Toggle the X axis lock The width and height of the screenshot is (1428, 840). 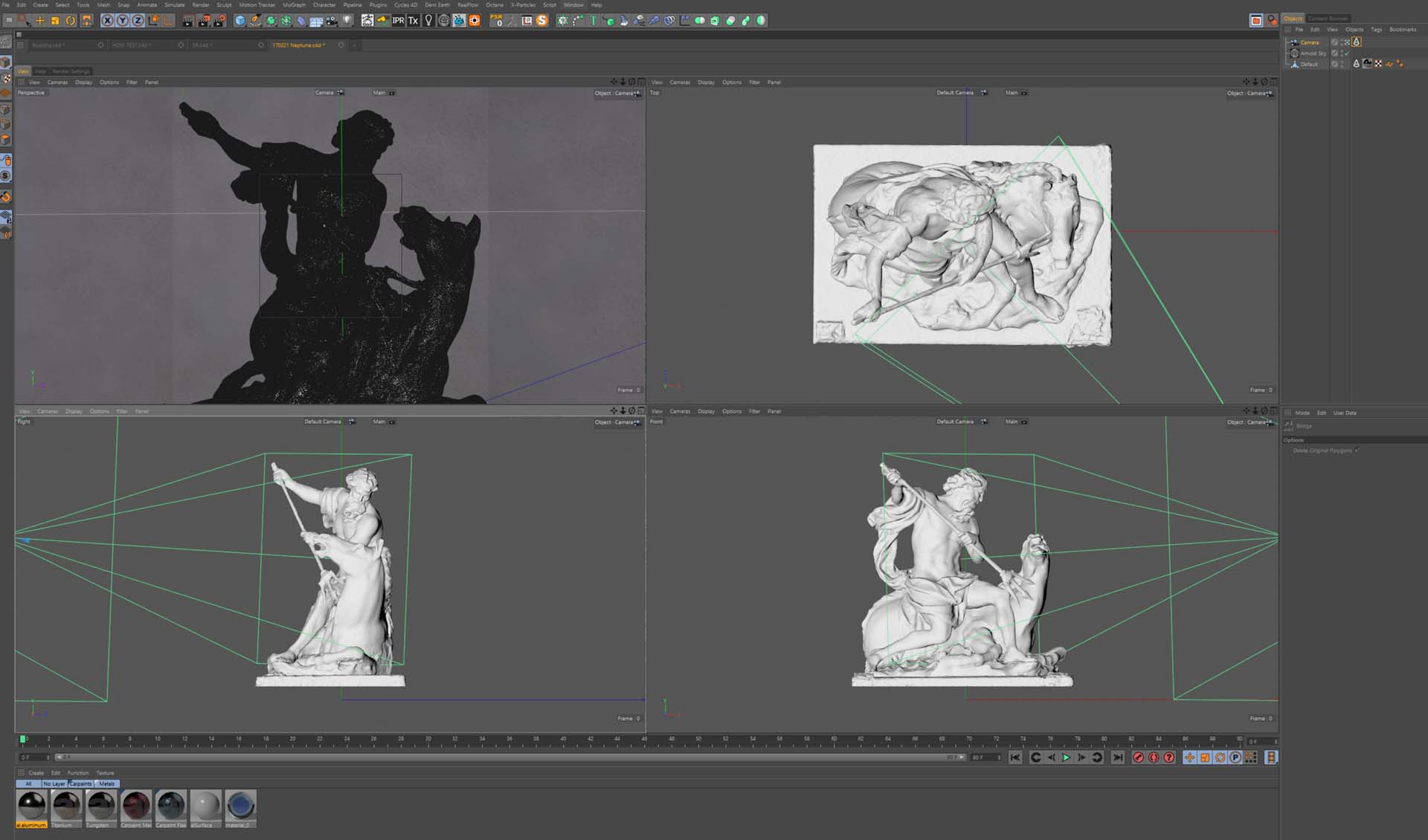pyautogui.click(x=107, y=21)
